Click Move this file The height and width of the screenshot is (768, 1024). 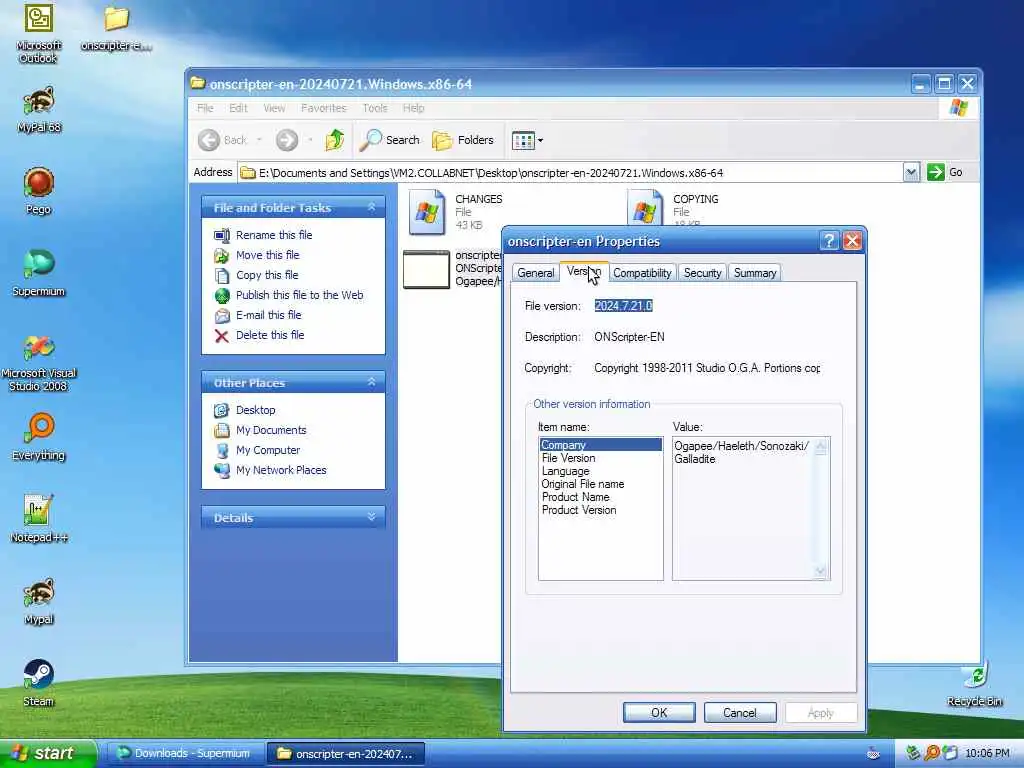(x=267, y=255)
